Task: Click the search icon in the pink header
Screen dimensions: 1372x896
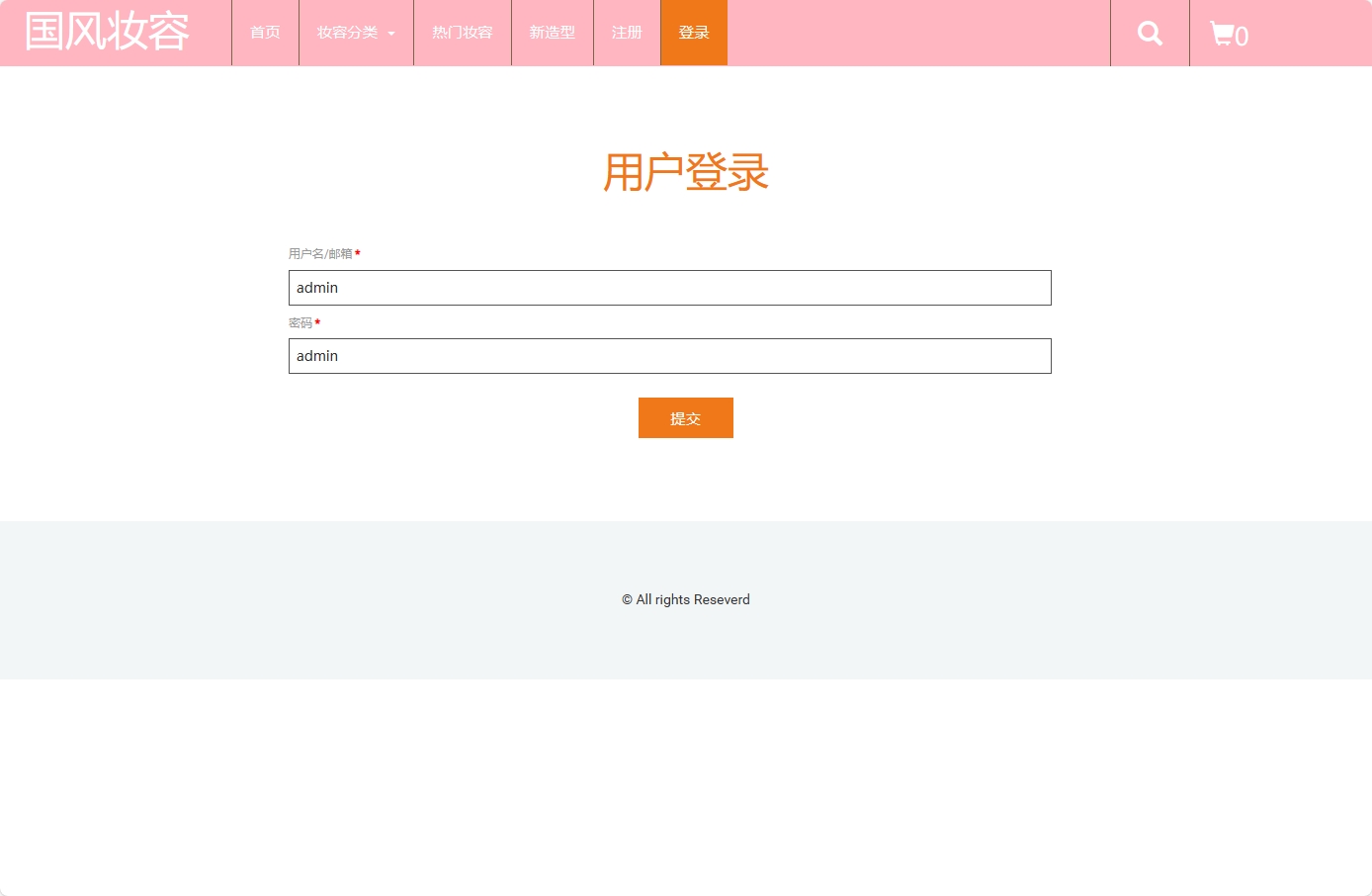Action: click(1150, 33)
